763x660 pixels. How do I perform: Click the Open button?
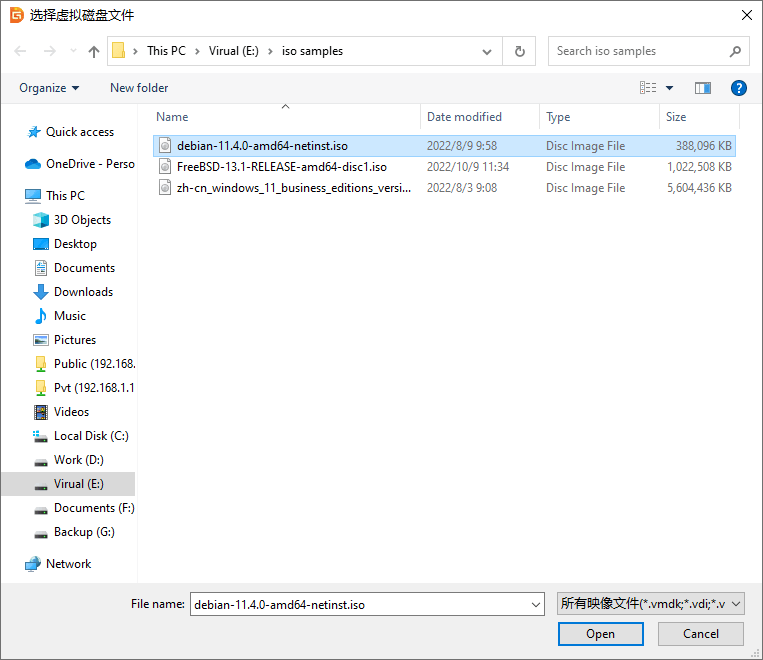[x=600, y=634]
